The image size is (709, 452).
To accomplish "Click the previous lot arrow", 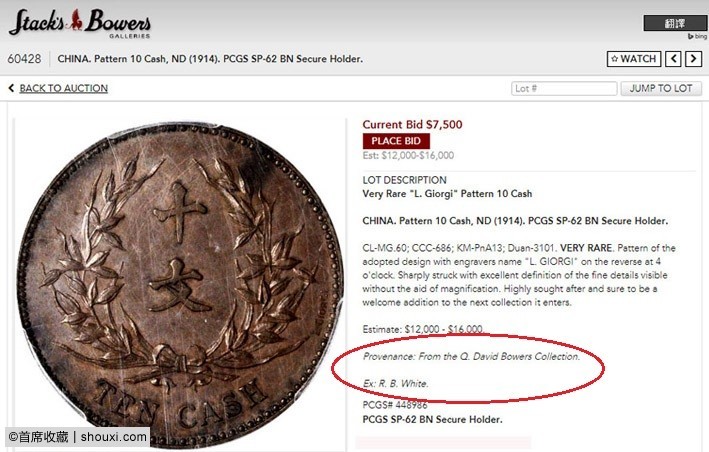I will pos(673,59).
